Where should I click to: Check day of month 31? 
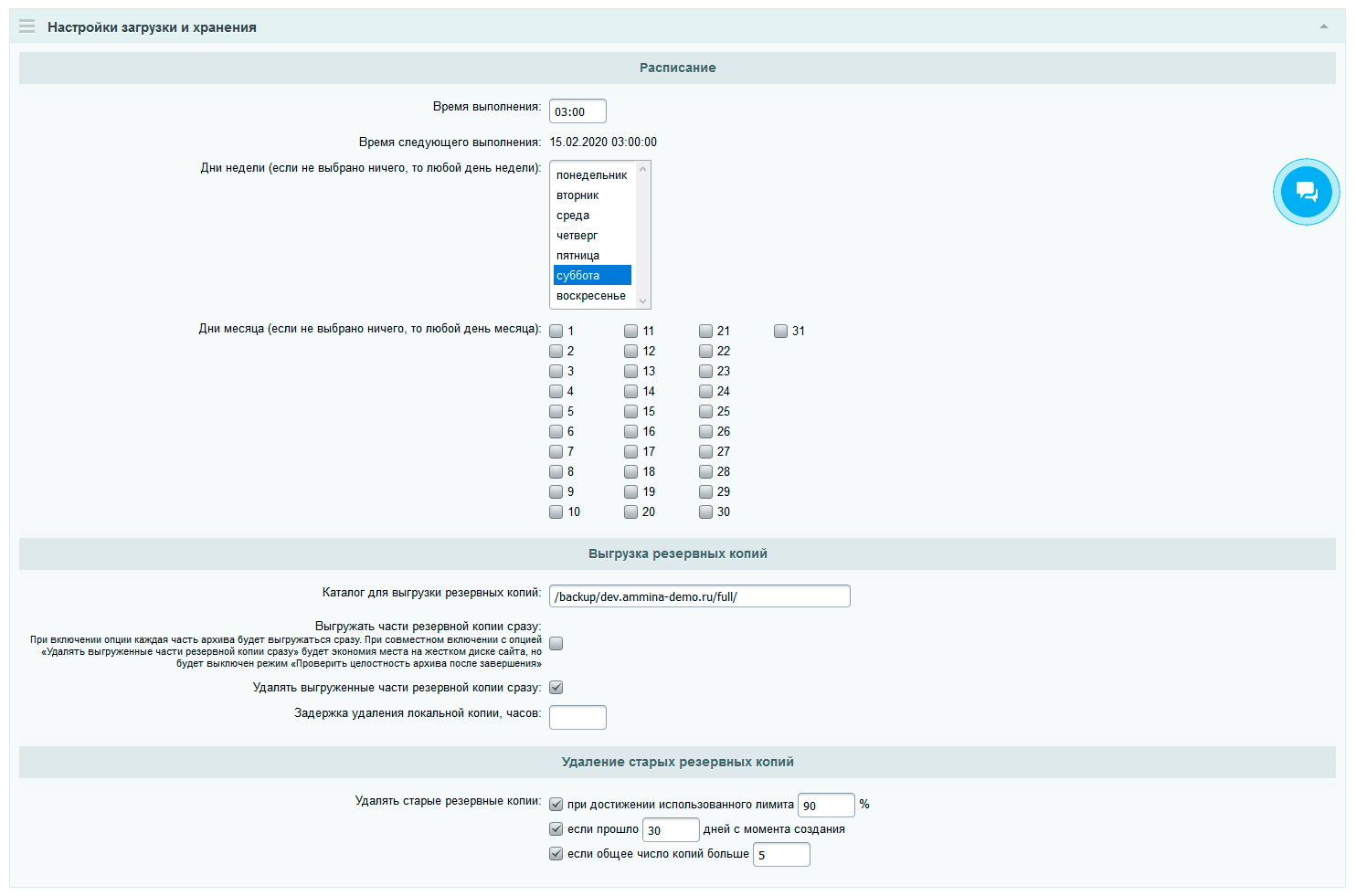(780, 331)
